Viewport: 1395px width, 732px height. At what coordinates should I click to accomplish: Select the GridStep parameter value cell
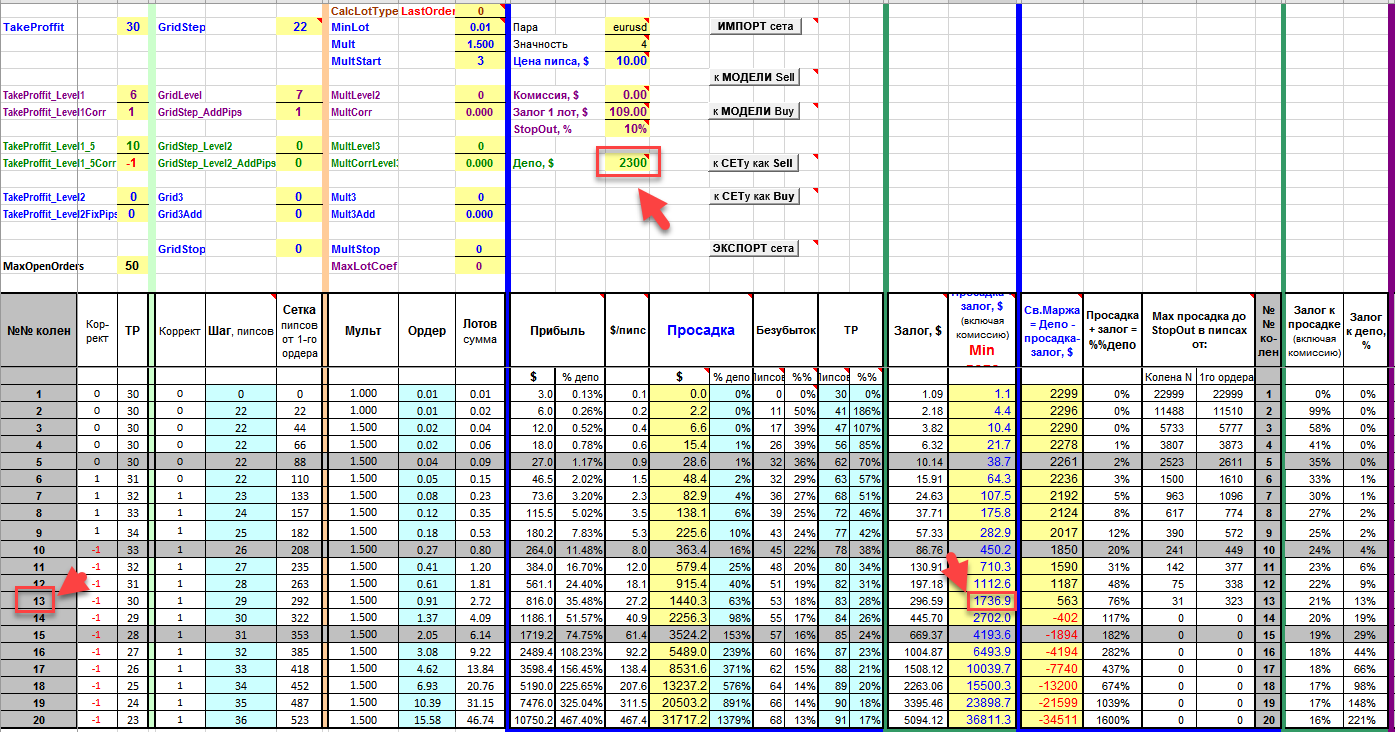(x=300, y=27)
